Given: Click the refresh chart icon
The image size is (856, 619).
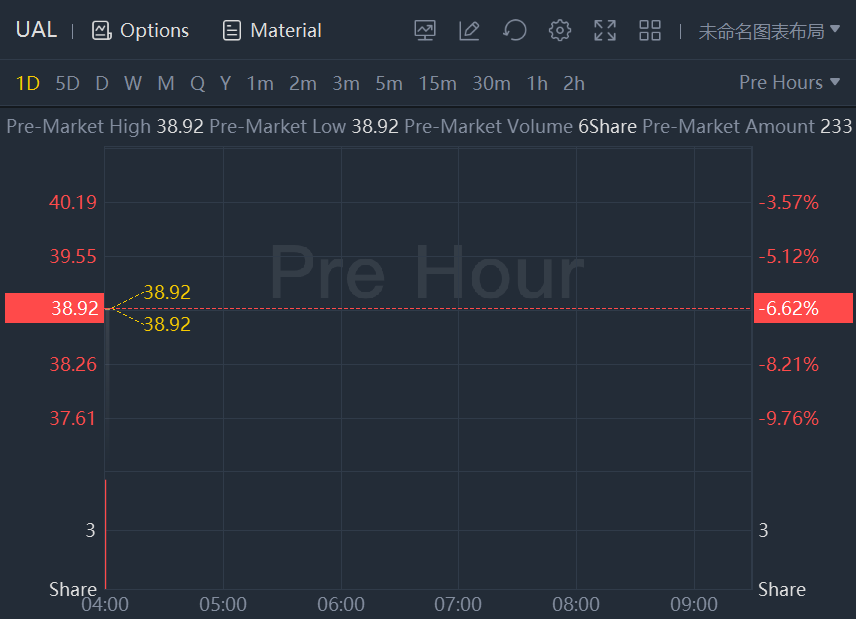Looking at the screenshot, I should click(x=514, y=31).
